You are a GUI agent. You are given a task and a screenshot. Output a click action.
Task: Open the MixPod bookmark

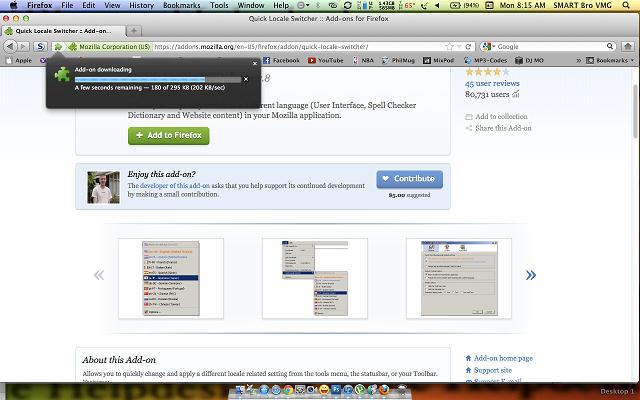click(439, 60)
